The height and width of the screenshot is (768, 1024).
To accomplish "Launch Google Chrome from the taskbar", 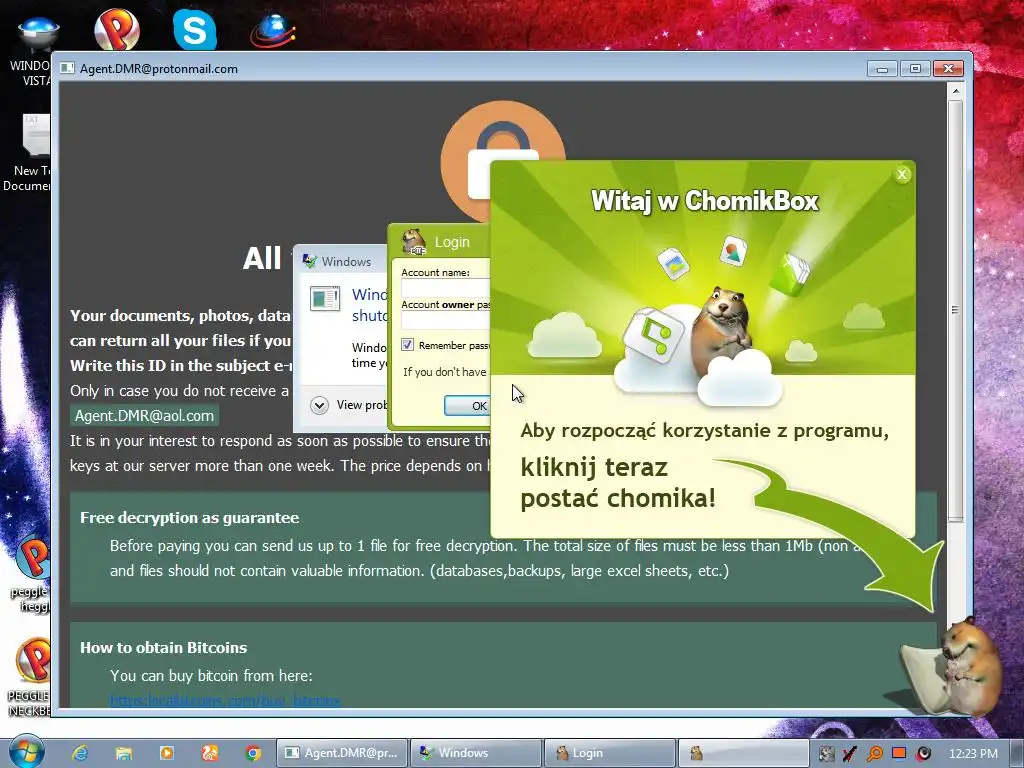I will pos(253,753).
